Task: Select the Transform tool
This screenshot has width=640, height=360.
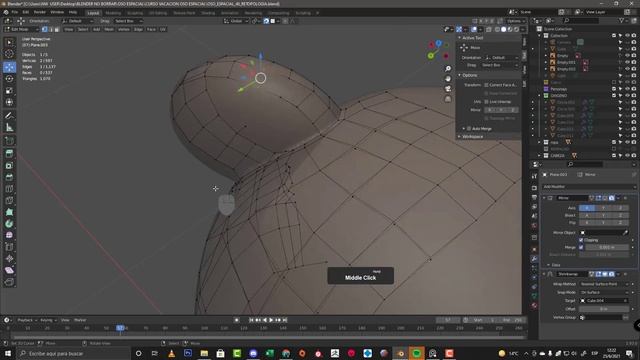Action: tap(9, 102)
